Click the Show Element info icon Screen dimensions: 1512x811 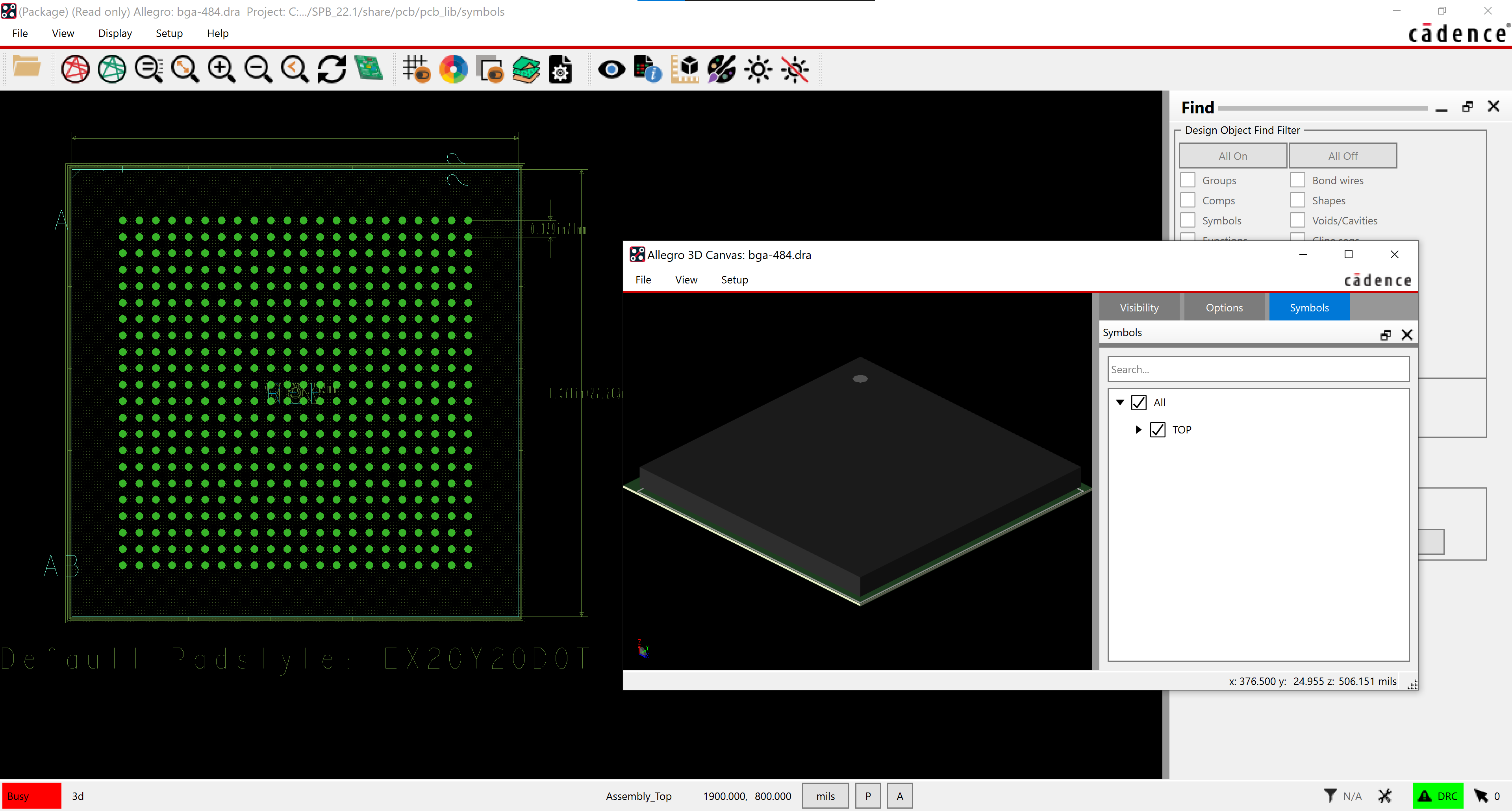pos(648,69)
